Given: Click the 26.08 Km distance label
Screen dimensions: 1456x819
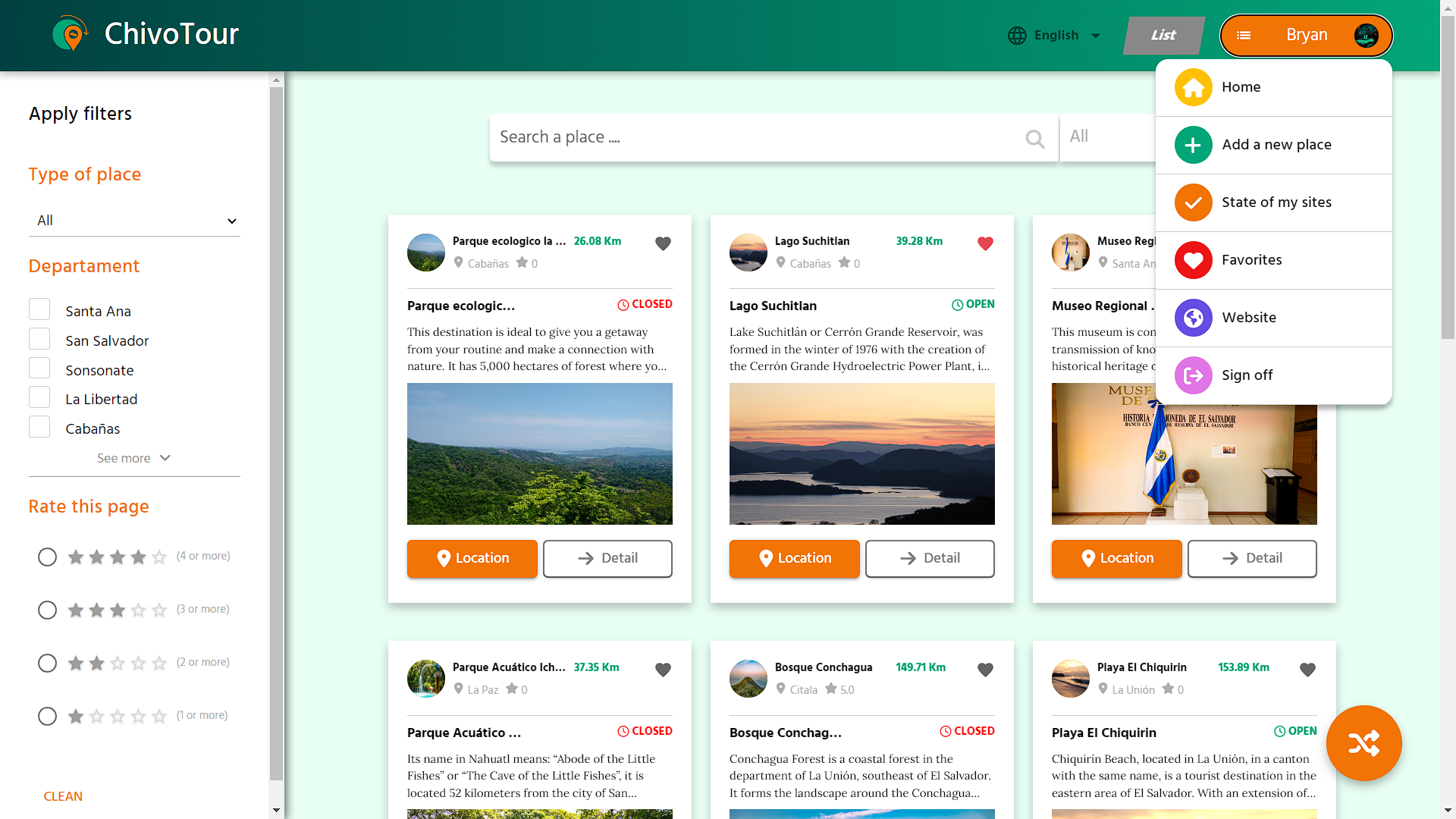Looking at the screenshot, I should click(598, 241).
